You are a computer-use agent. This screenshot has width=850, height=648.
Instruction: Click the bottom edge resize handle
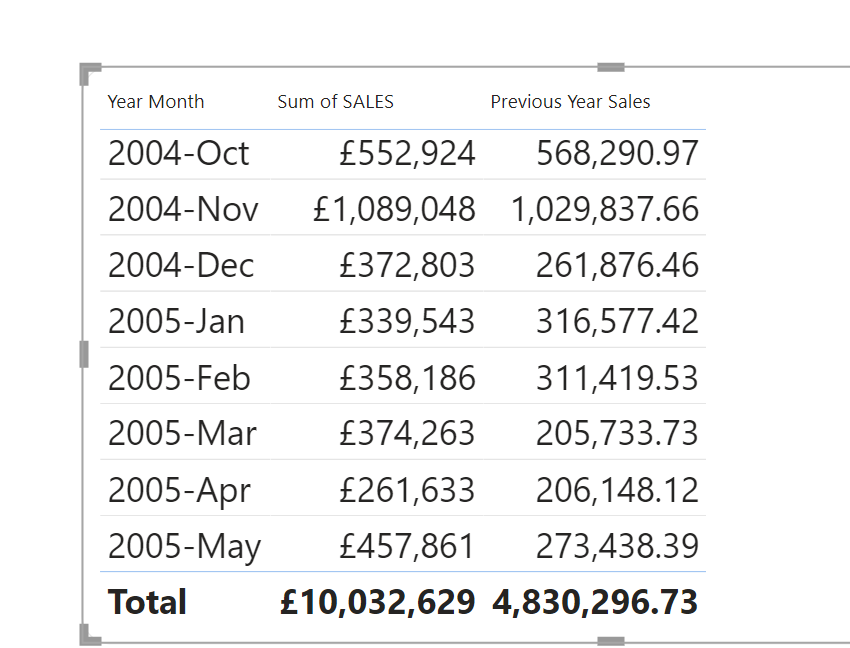pyautogui.click(x=611, y=641)
